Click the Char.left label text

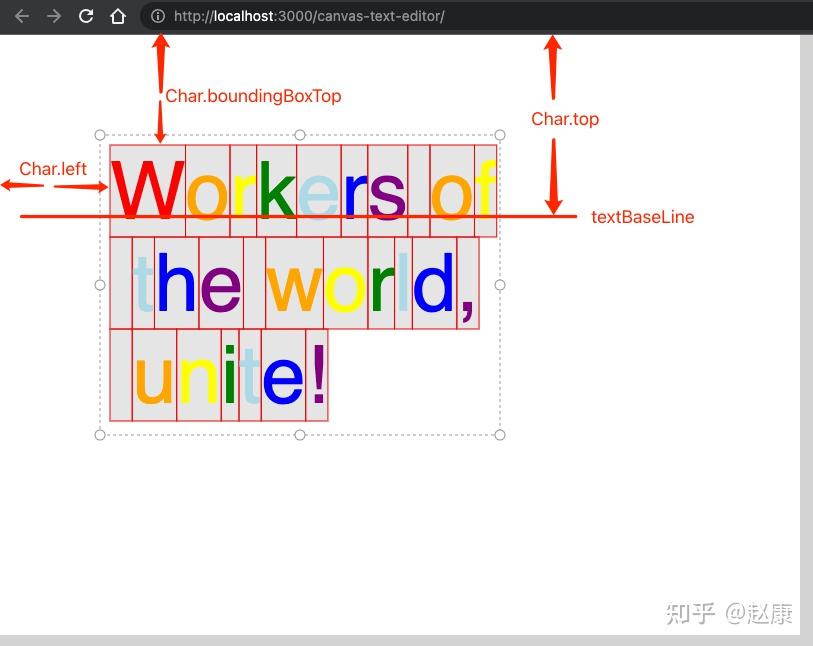pos(53,169)
